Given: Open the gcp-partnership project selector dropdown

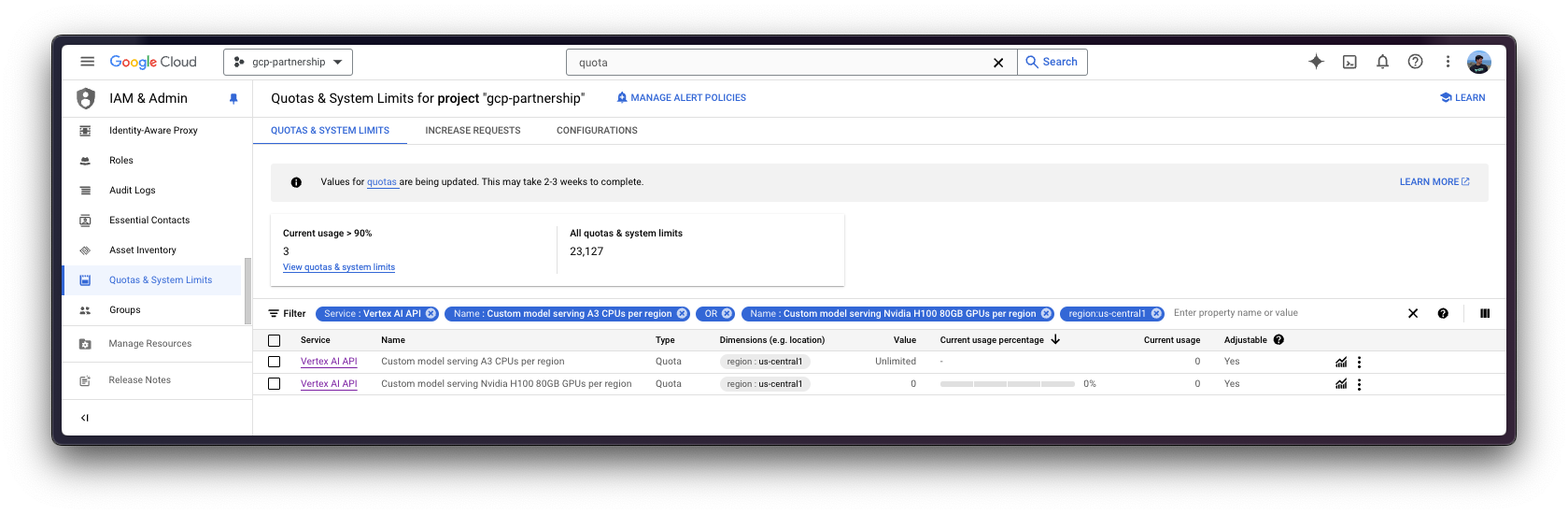Looking at the screenshot, I should click(288, 62).
